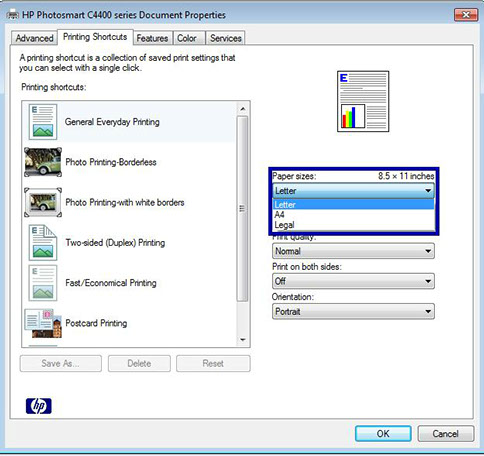This screenshot has width=484, height=456.
Task: Confirm settings with the OK button
Action: pos(383,433)
